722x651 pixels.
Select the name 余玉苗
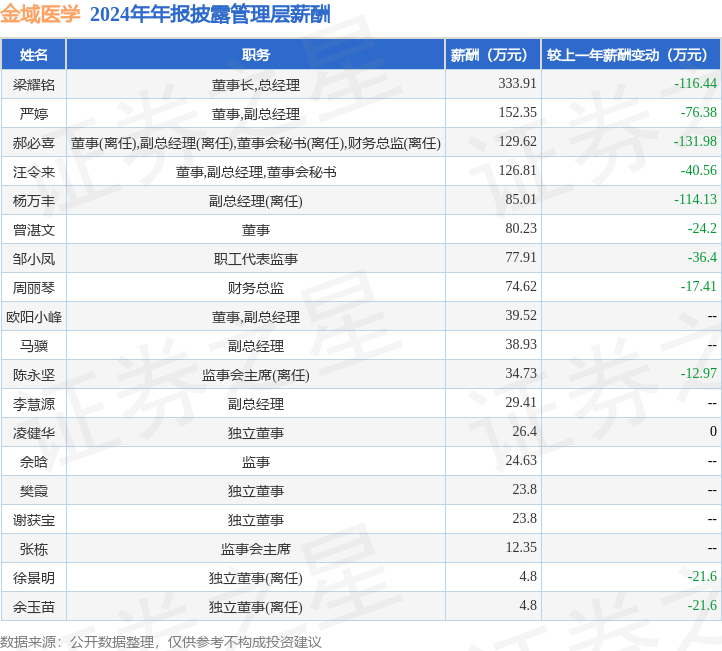click(x=34, y=607)
